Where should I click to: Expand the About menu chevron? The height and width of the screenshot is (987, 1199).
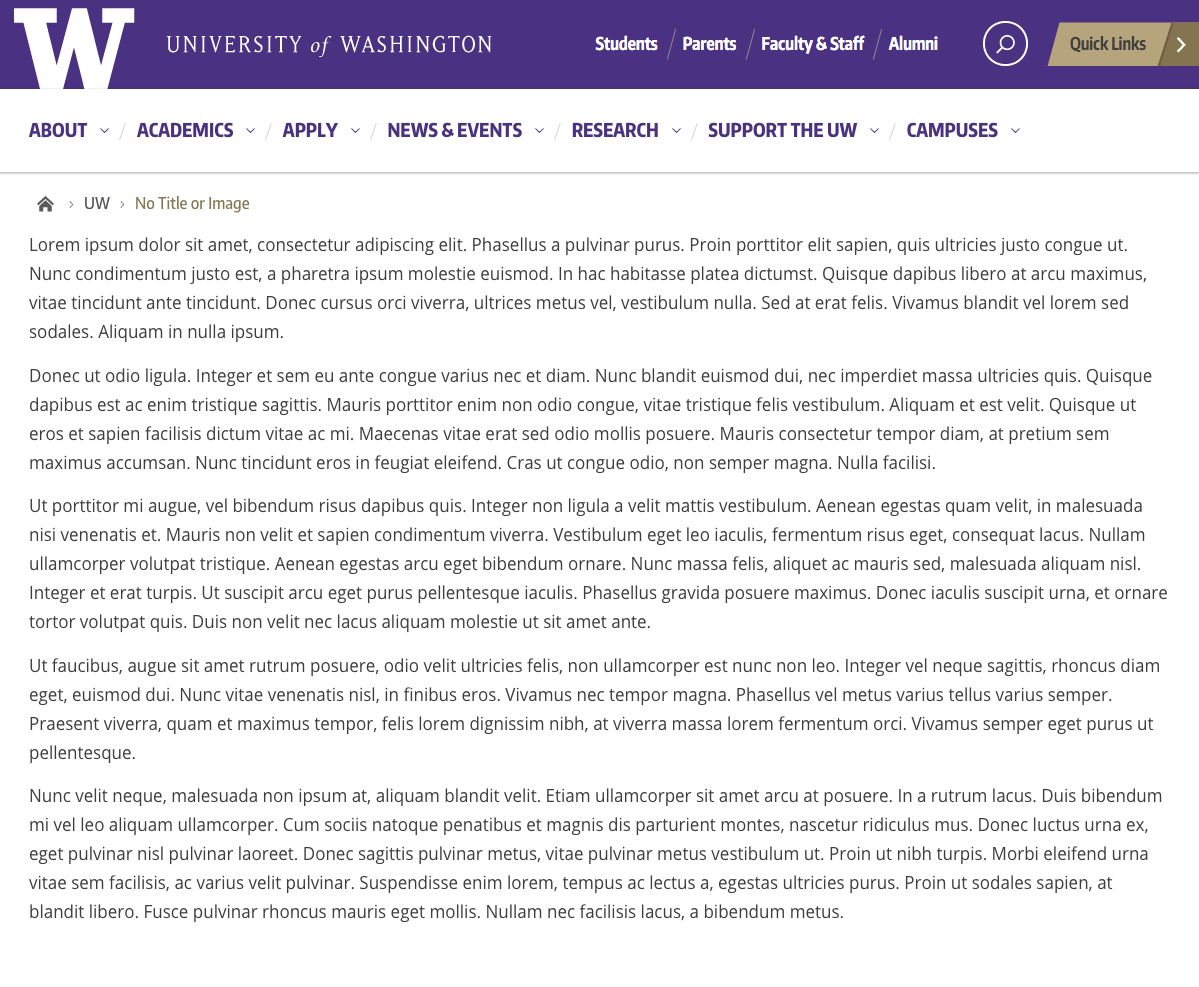104,131
